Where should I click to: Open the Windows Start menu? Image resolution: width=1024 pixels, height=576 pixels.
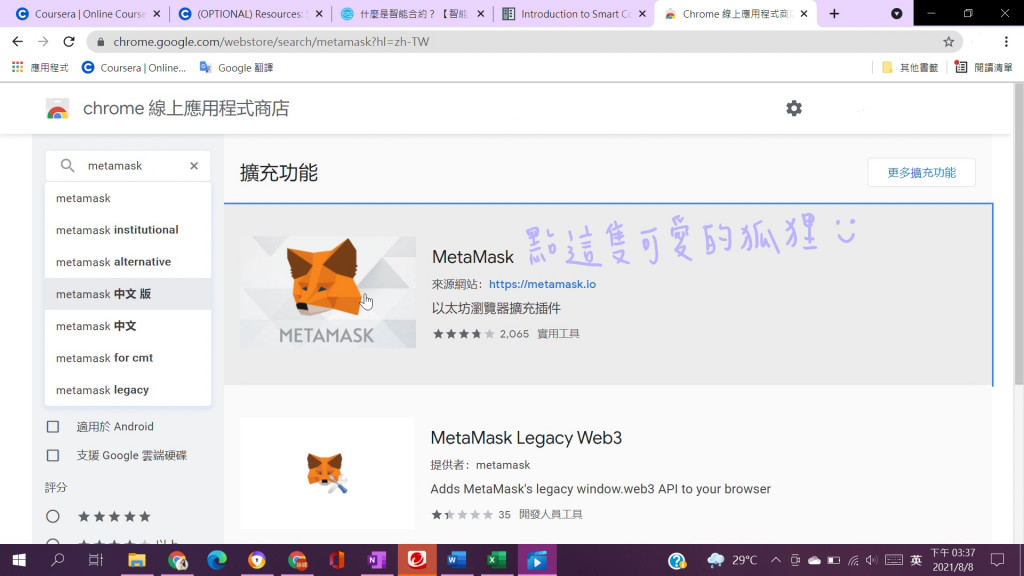click(x=19, y=560)
